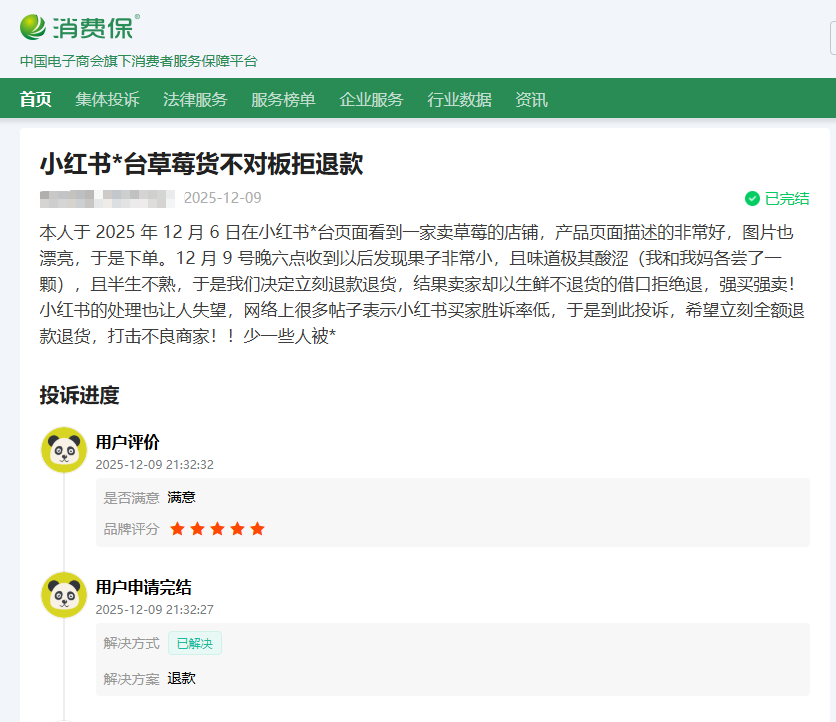Click the 已解决 resolution badge
This screenshot has height=722, width=836.
click(x=195, y=643)
